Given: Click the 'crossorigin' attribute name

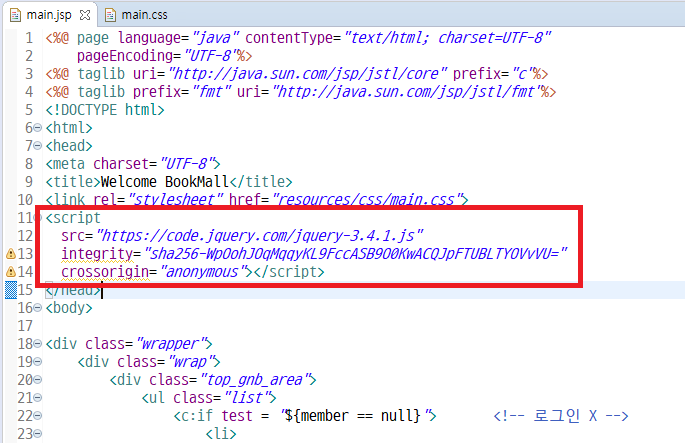Looking at the screenshot, I should click(x=105, y=272).
